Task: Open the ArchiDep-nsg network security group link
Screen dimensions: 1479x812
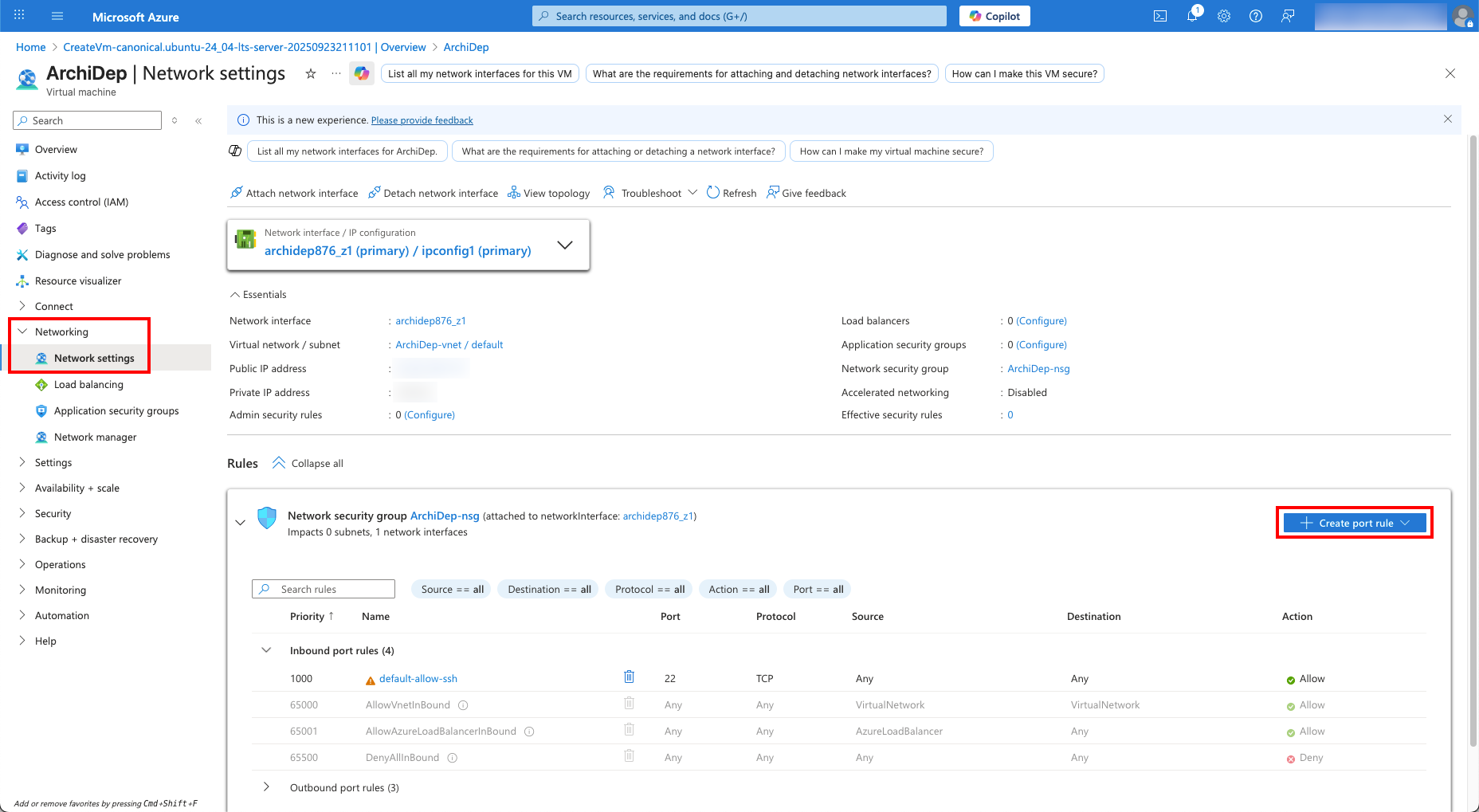Action: 1038,368
